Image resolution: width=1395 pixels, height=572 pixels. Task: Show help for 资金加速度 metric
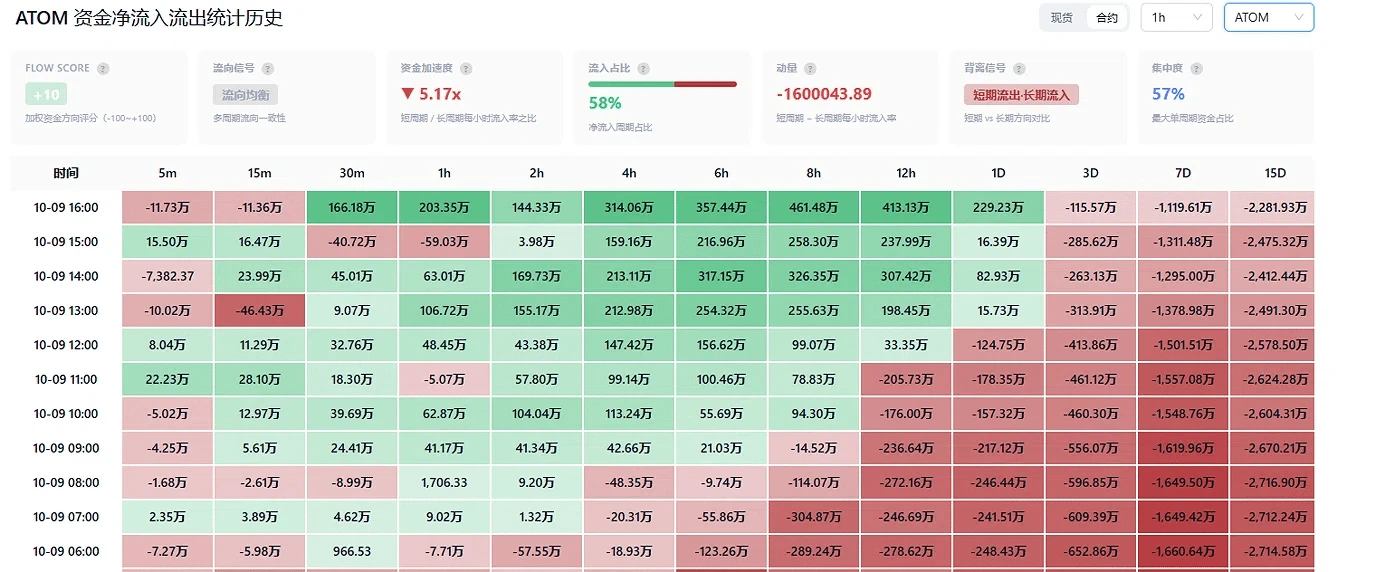click(466, 69)
